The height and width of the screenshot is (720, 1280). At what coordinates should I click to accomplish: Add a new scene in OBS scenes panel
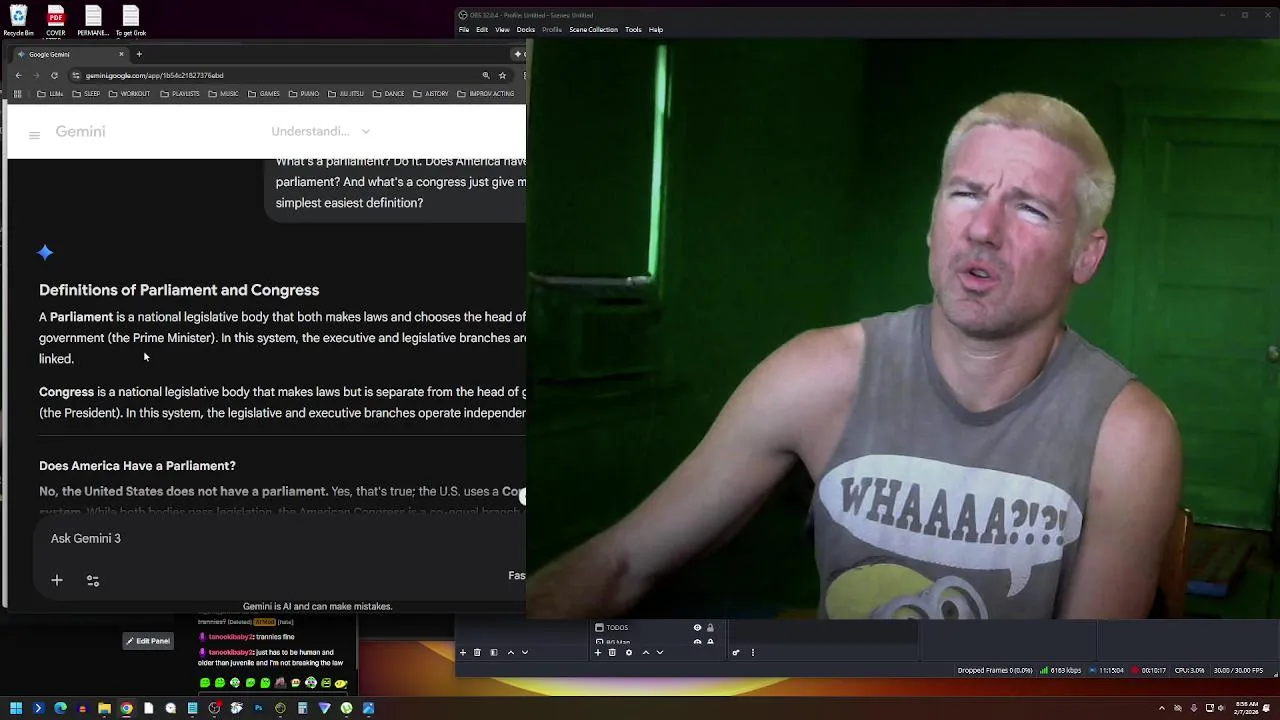point(463,652)
